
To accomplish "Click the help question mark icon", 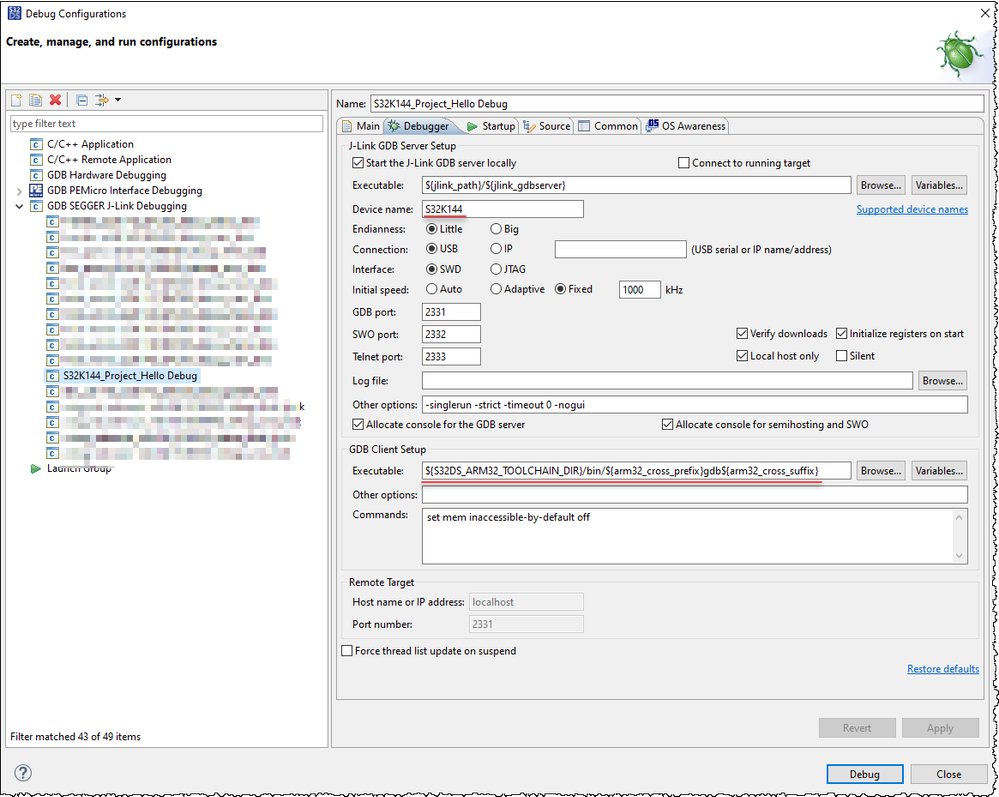I will 23,773.
